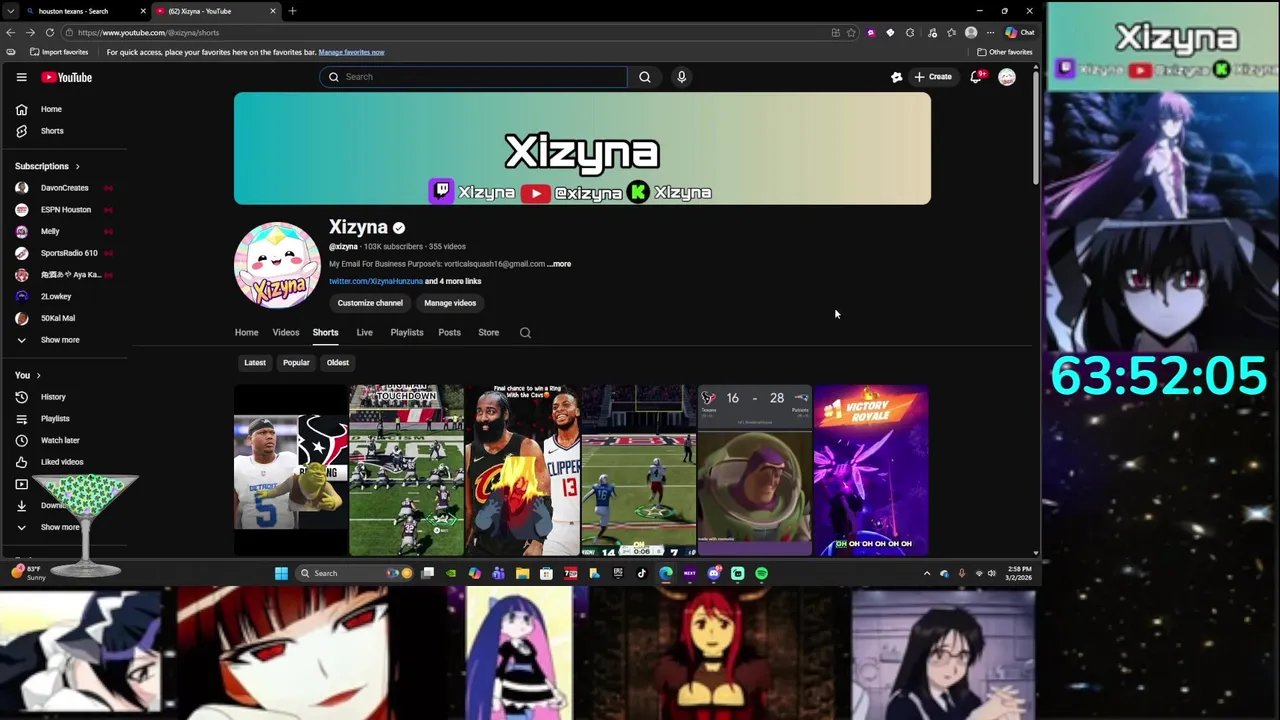This screenshot has height=720, width=1280.
Task: Click Import favorites in favorites bar
Action: coord(59,52)
